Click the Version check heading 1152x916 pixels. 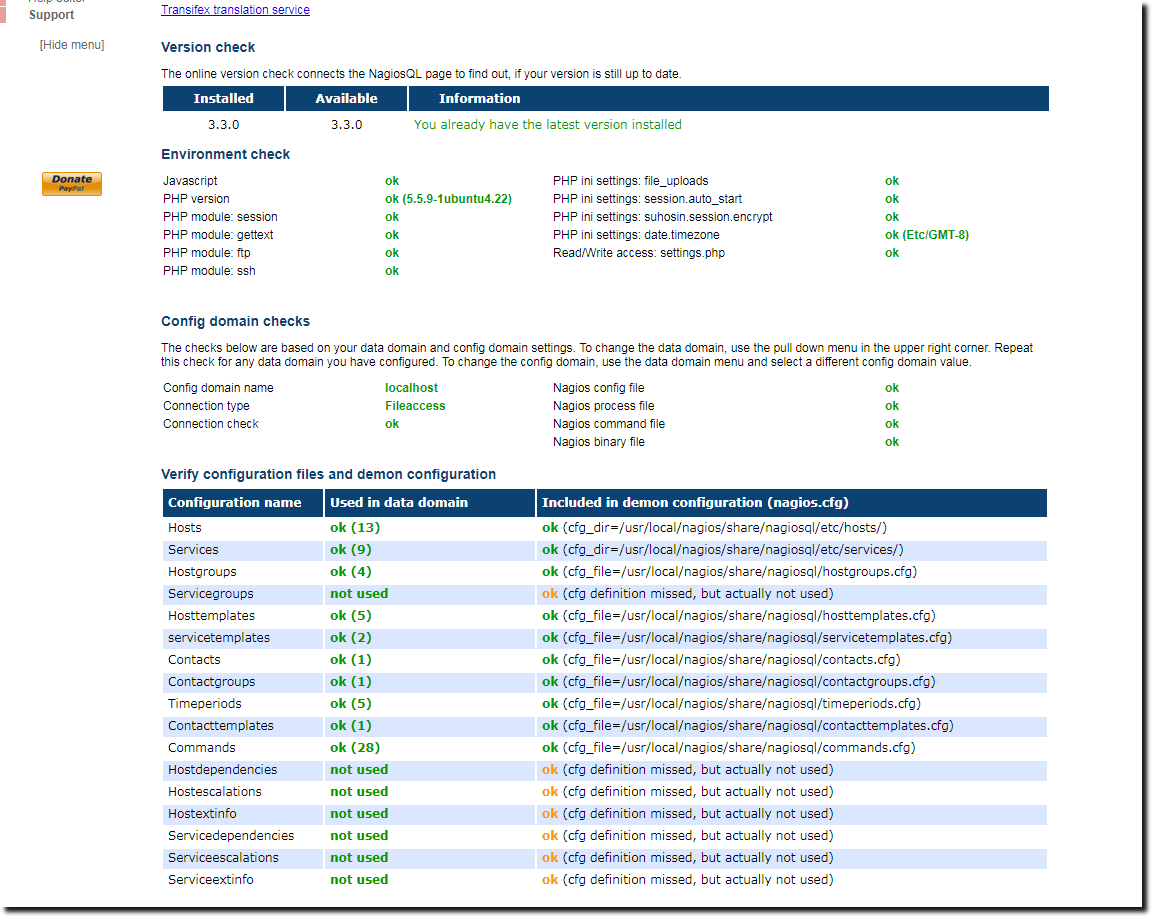208,47
